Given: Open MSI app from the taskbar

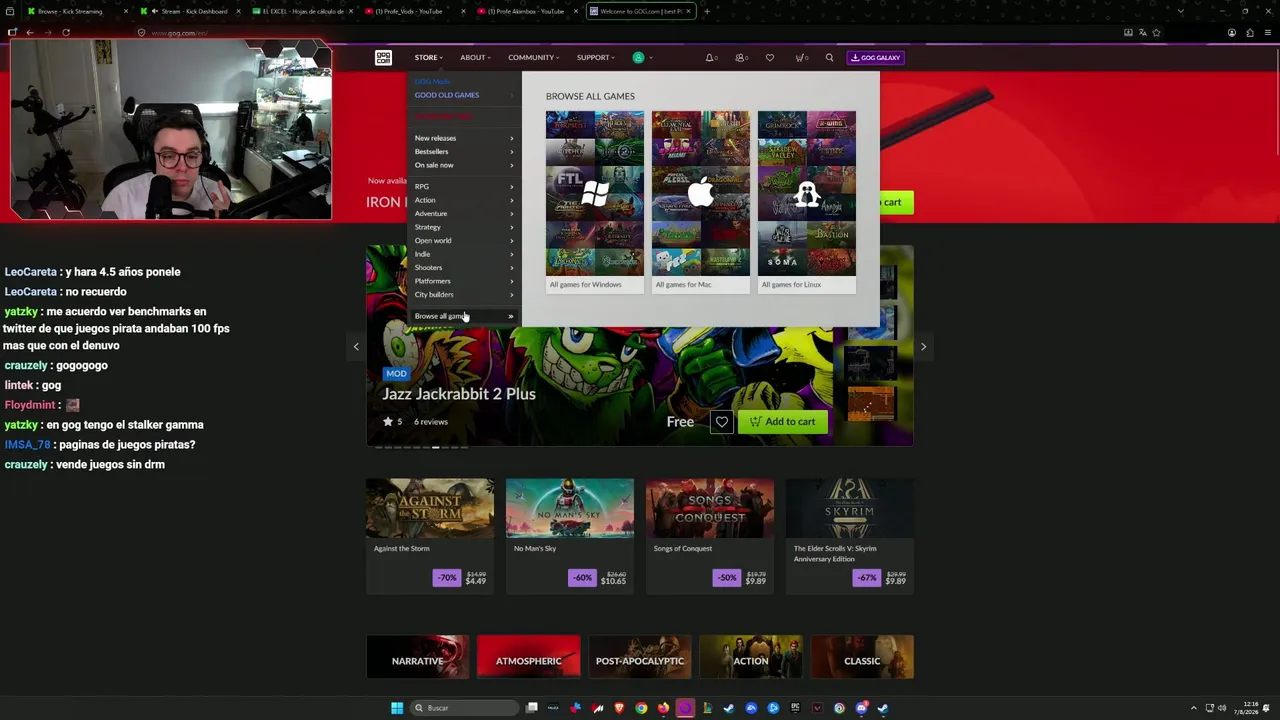Looking at the screenshot, I should 598,708.
